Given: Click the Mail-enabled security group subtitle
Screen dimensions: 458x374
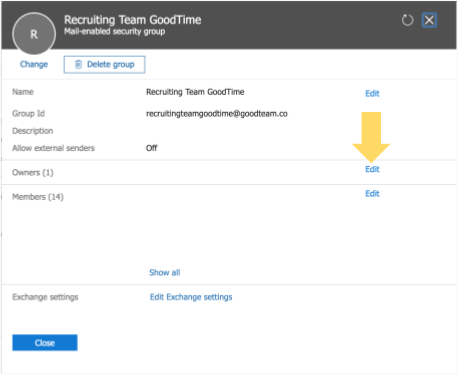Looking at the screenshot, I should click(115, 32).
